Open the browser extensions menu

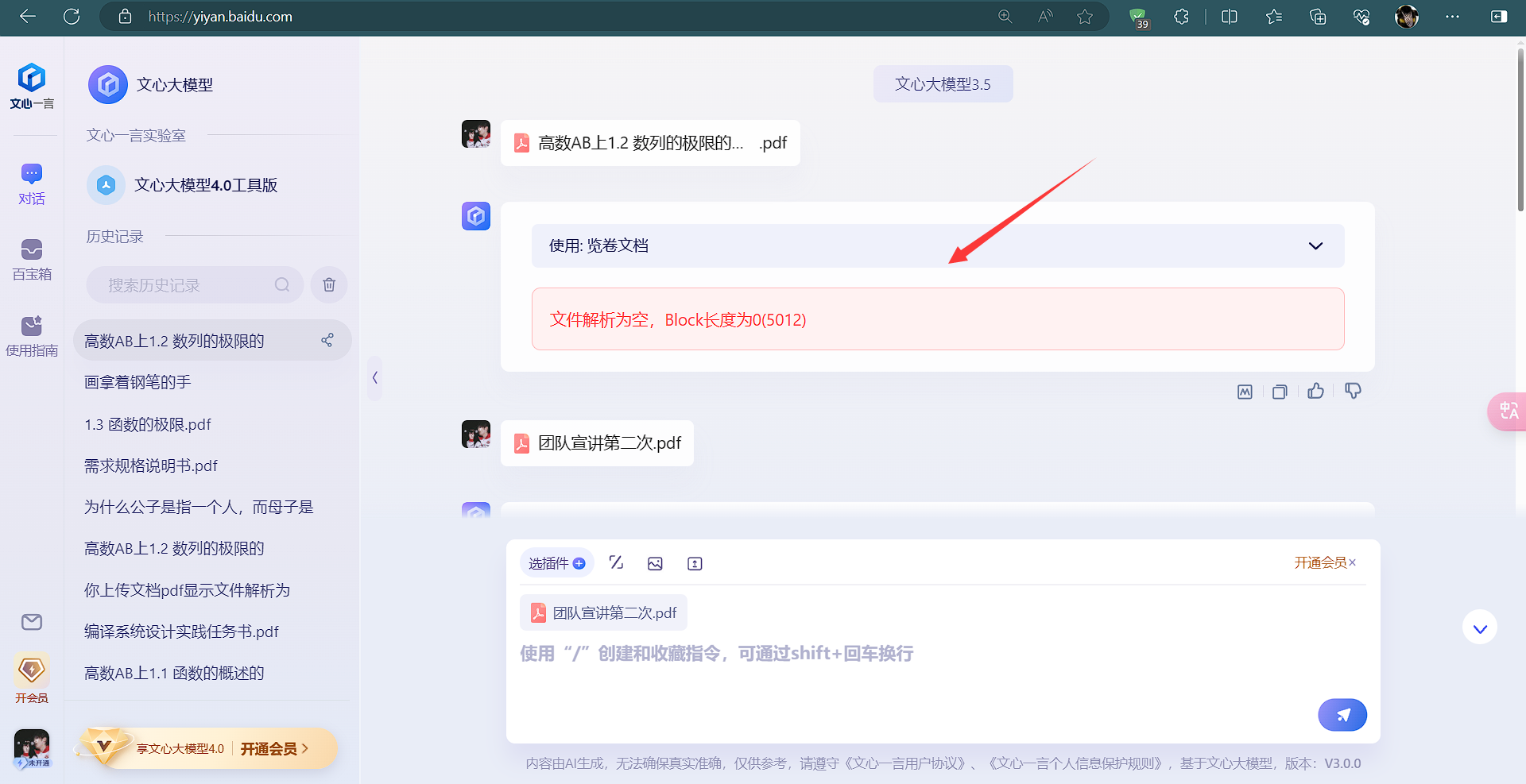pos(1182,17)
